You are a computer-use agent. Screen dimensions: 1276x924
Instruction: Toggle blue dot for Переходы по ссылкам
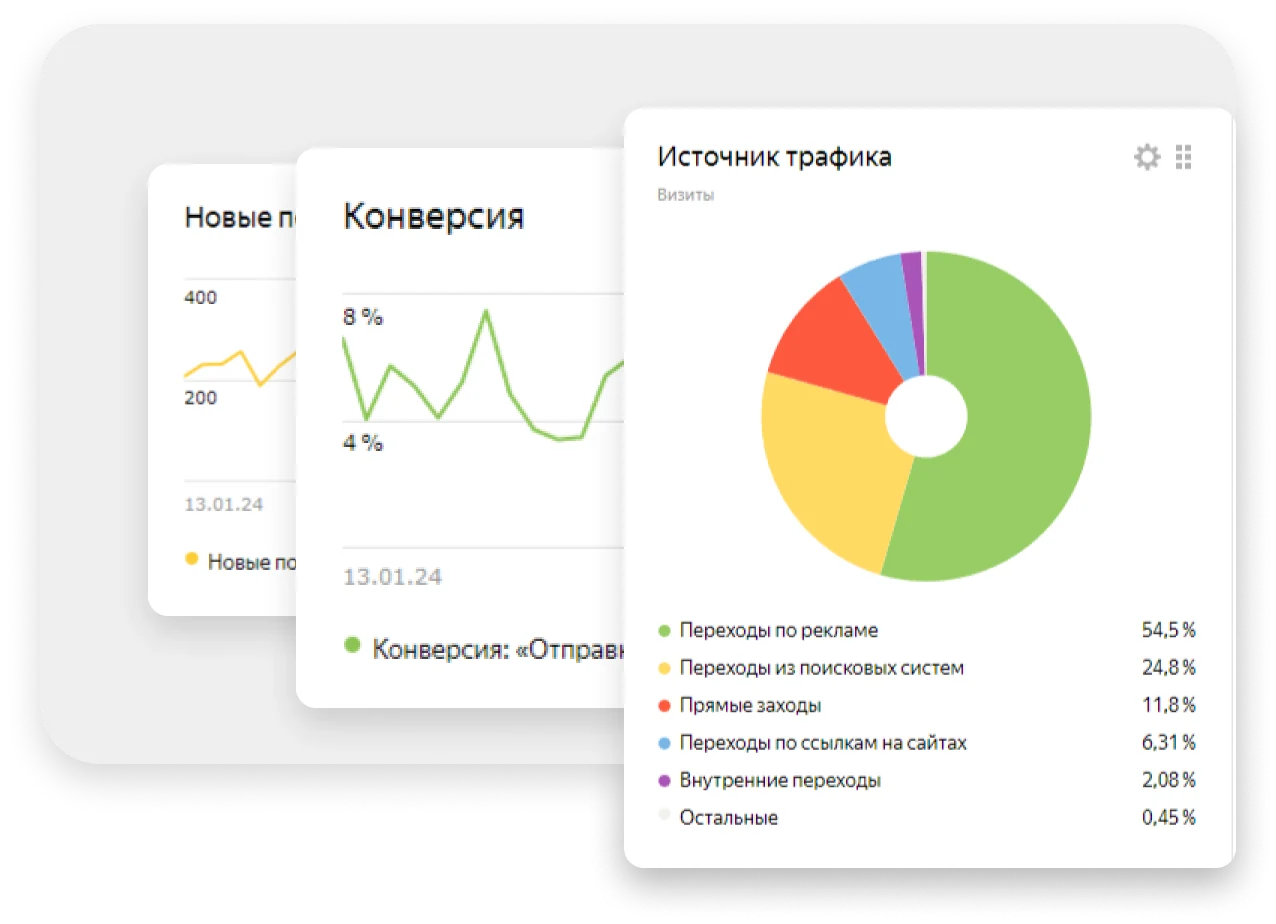(664, 743)
